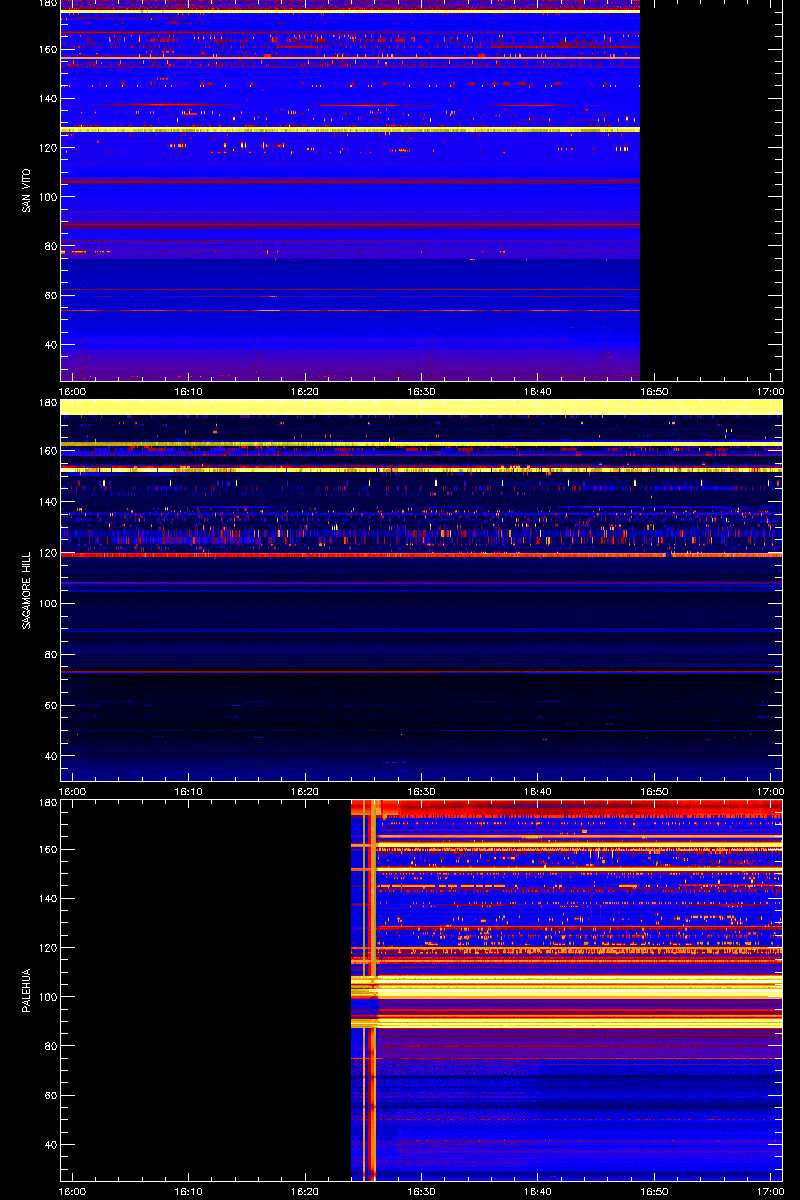Select 16:10 time label below San Vito plot
Viewport: 800px width, 1200px height.
(189, 392)
